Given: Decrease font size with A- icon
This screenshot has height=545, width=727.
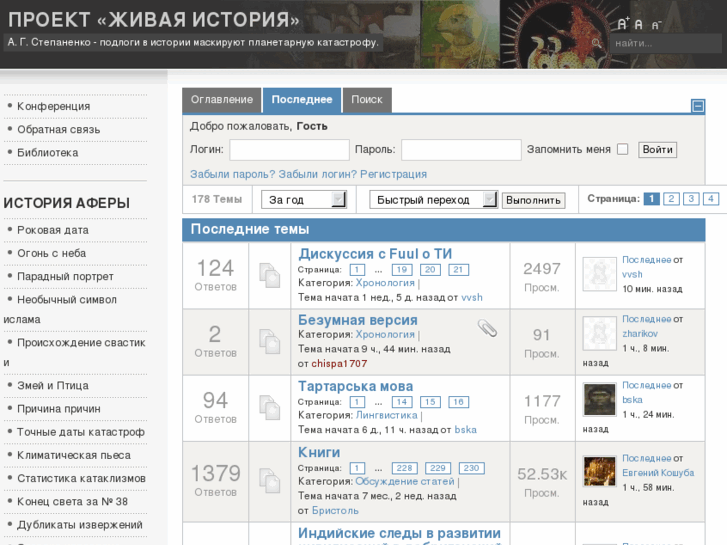Looking at the screenshot, I should (x=656, y=25).
